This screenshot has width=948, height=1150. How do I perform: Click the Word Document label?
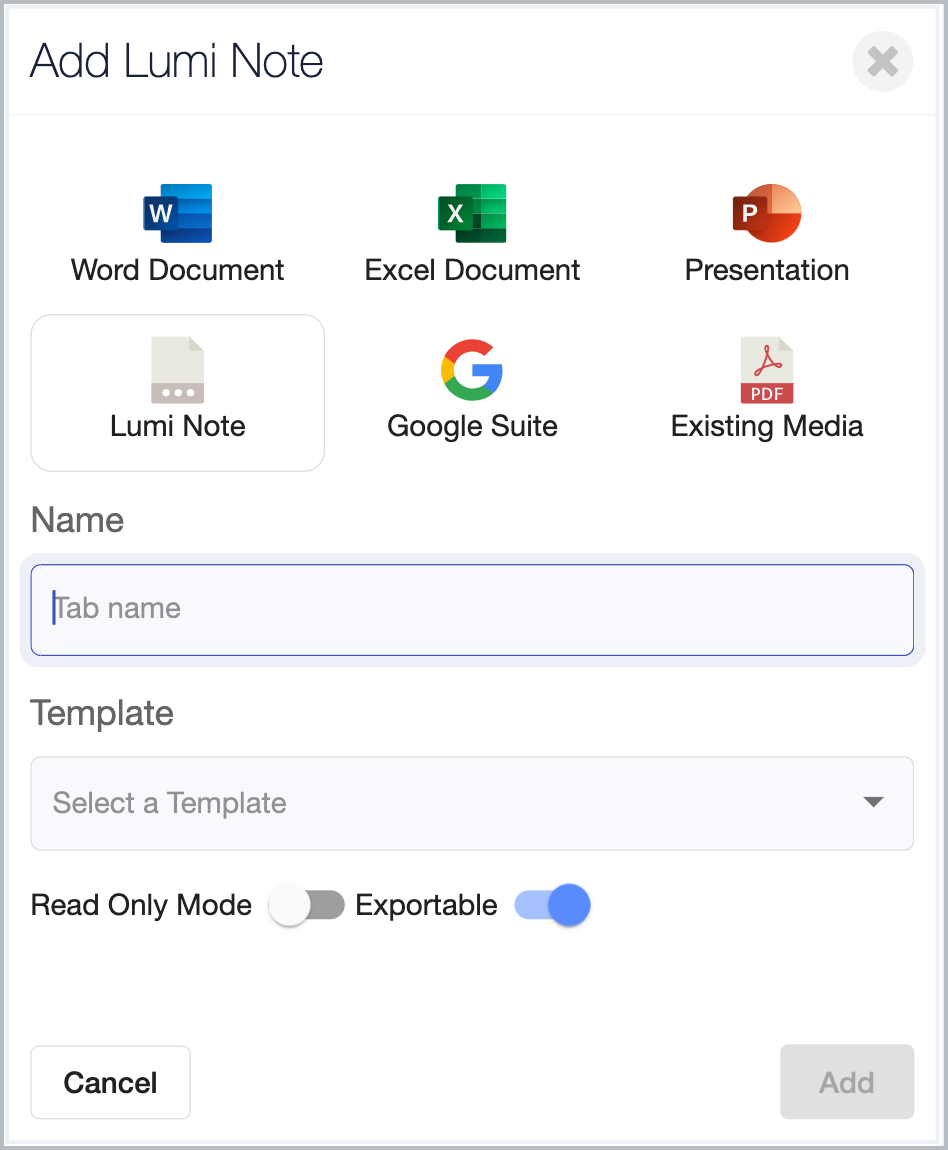point(177,271)
